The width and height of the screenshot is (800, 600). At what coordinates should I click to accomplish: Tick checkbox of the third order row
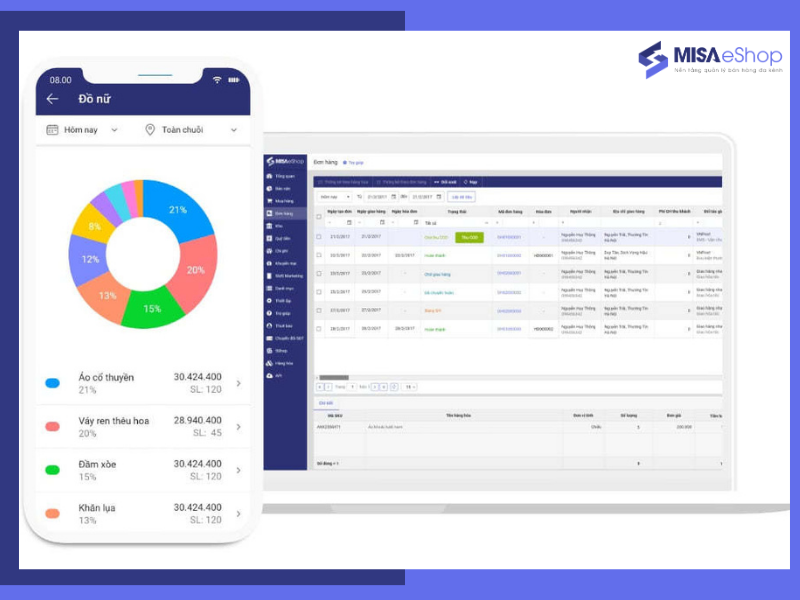(x=319, y=273)
